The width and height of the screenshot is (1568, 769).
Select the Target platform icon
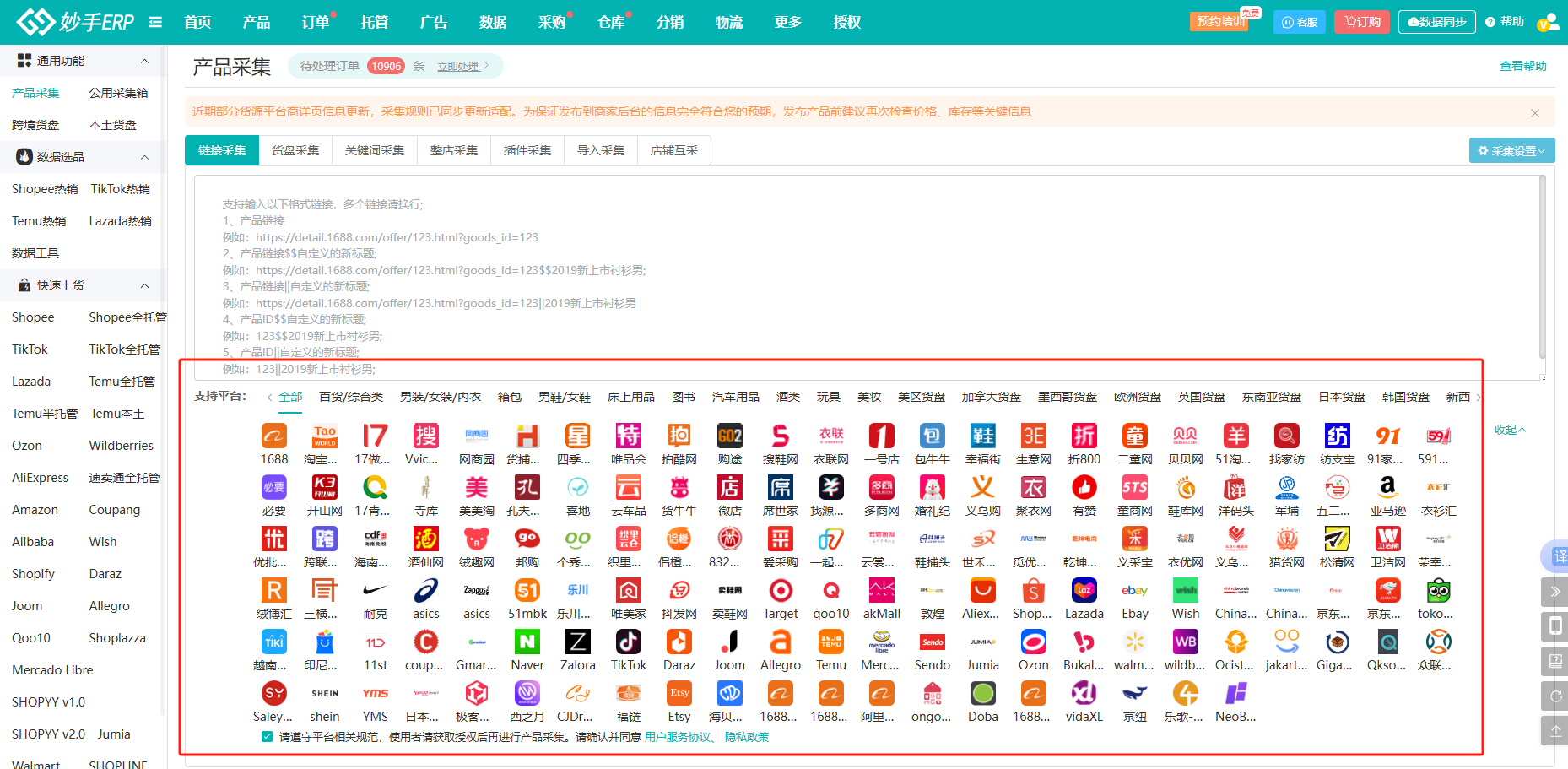pyautogui.click(x=780, y=591)
